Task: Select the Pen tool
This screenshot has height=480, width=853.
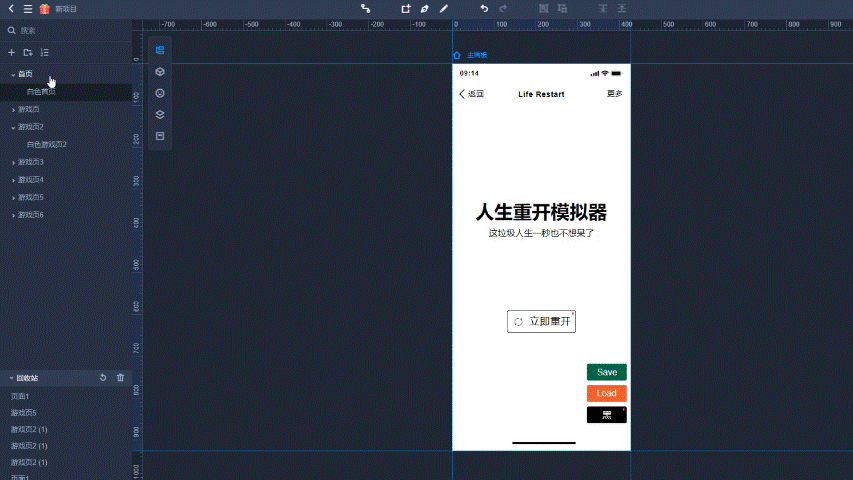Action: tap(424, 9)
